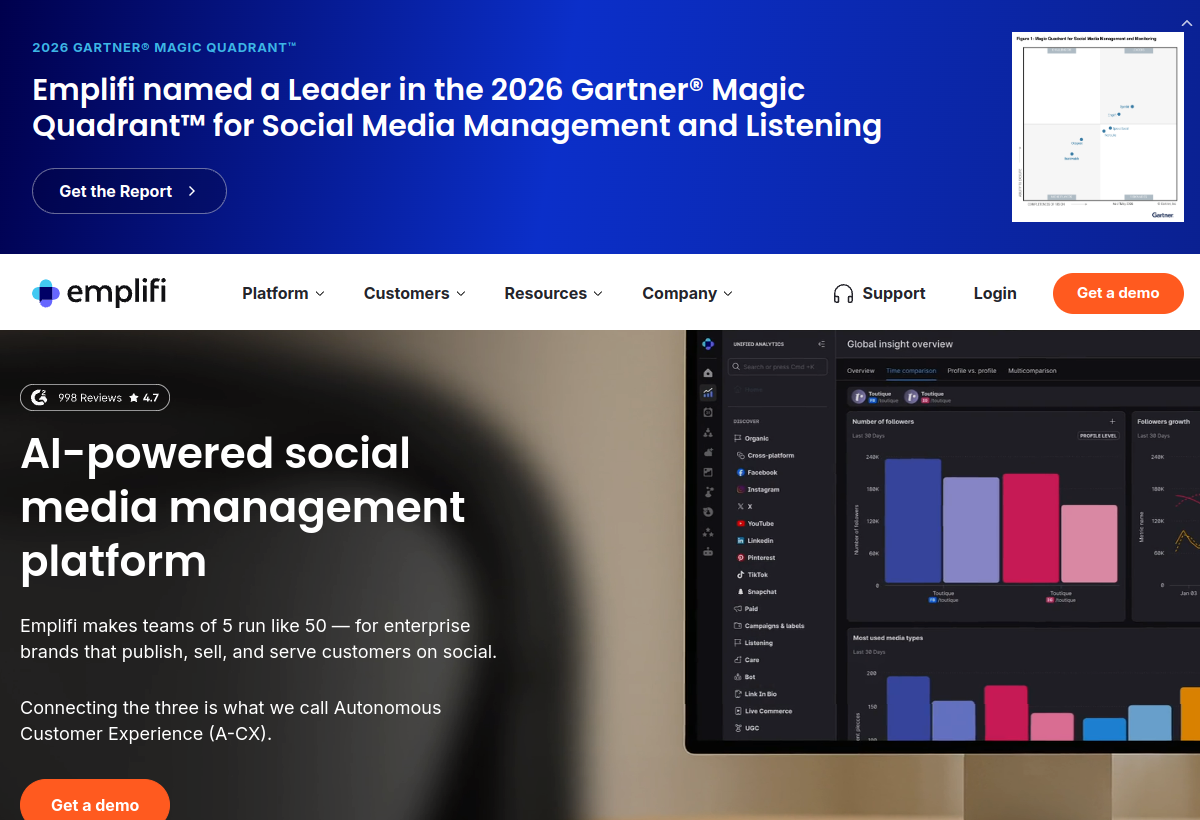Select Organic in the dashboard sidebar
Screen dimensions: 1200x820
(x=751, y=438)
